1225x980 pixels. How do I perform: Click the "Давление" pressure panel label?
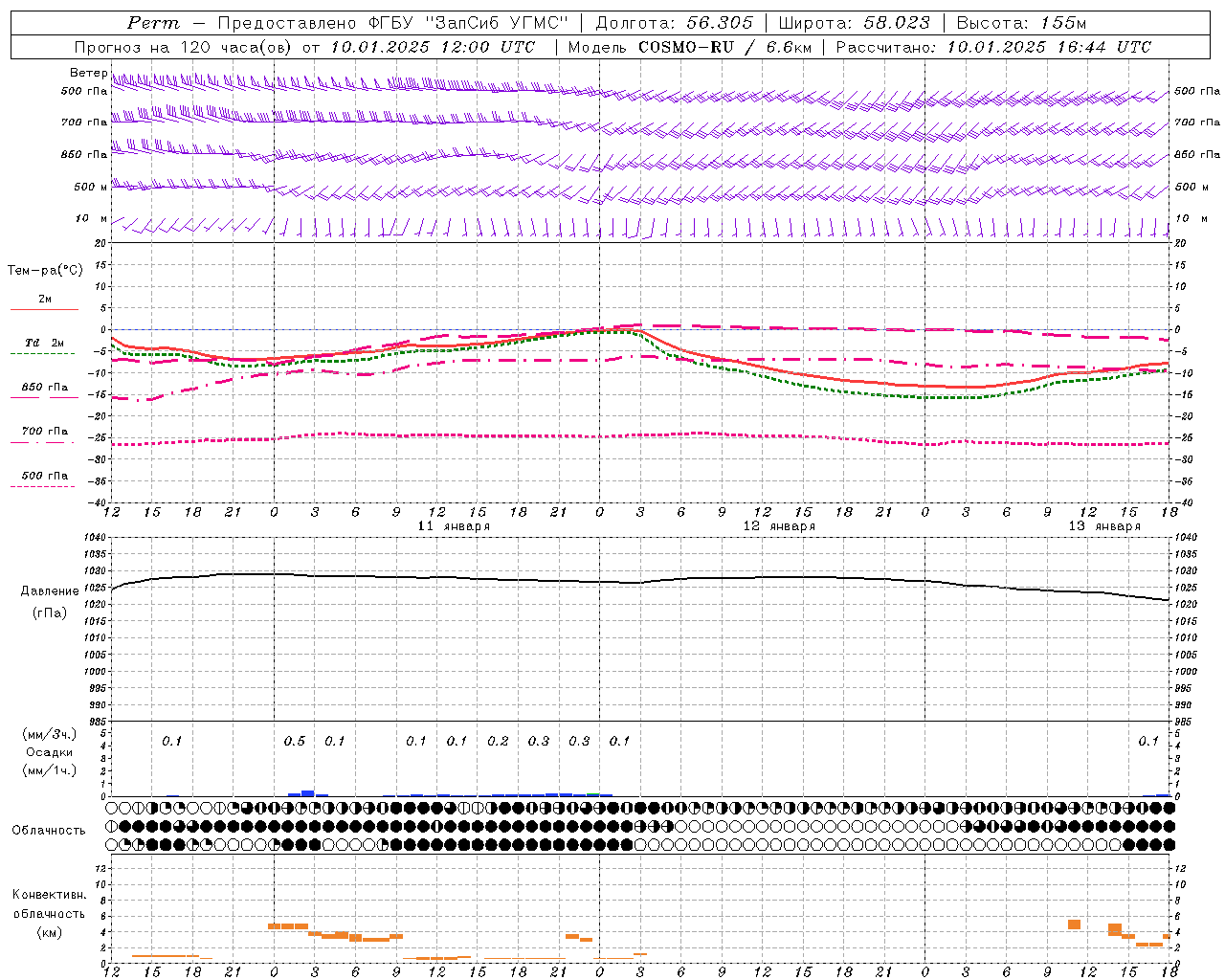50,591
